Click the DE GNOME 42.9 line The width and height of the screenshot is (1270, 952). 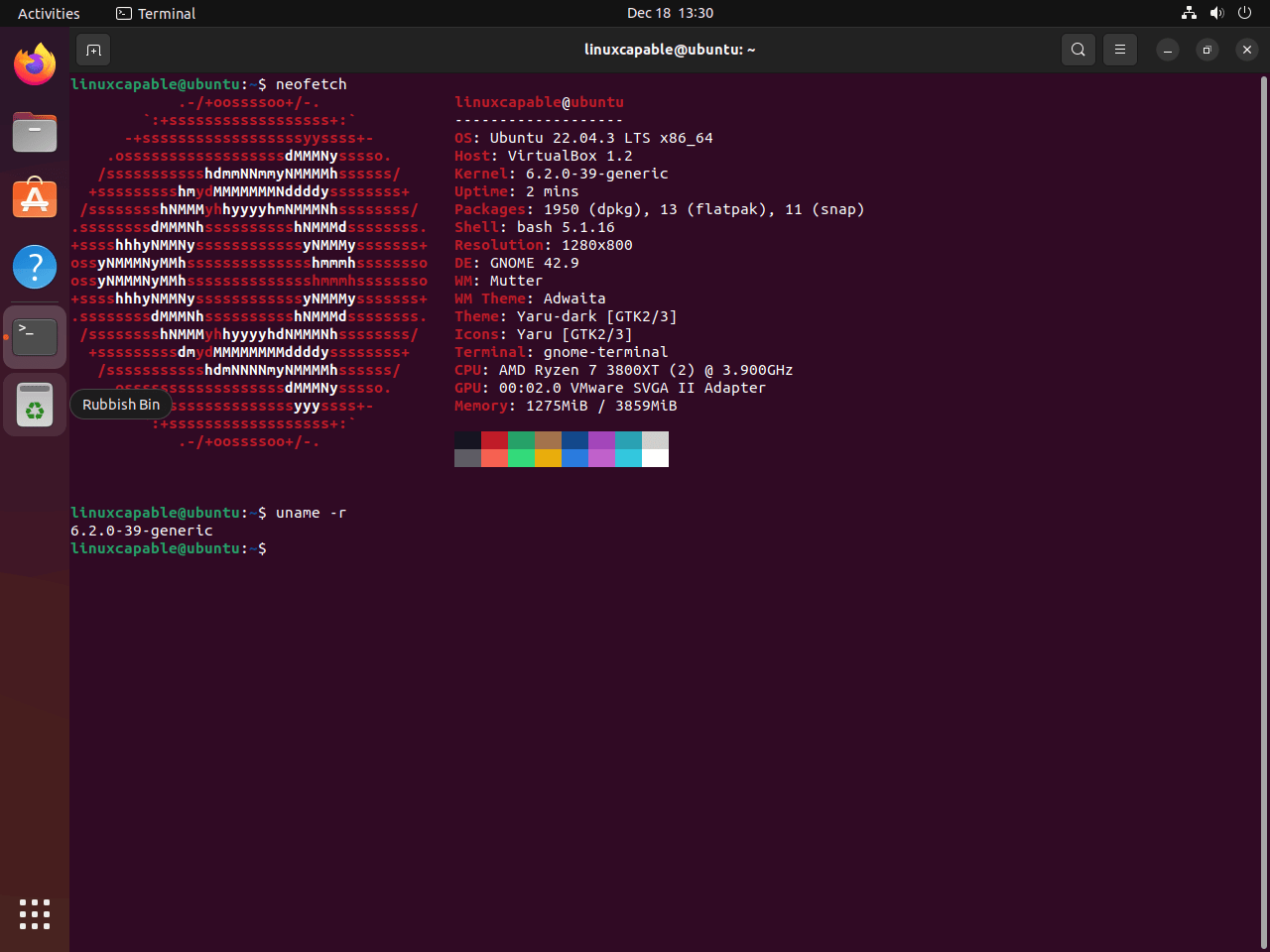pyautogui.click(x=516, y=263)
